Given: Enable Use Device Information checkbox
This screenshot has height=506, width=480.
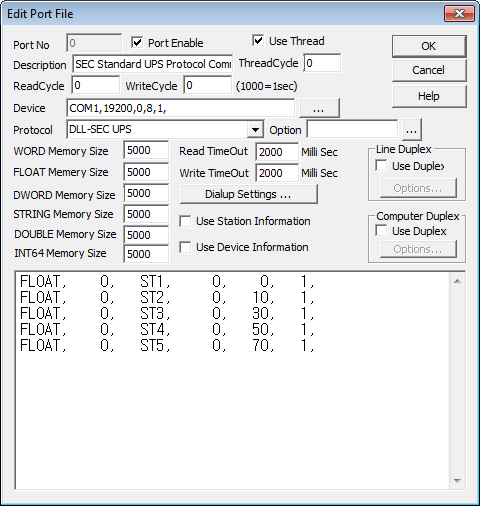Looking at the screenshot, I should (x=185, y=247).
